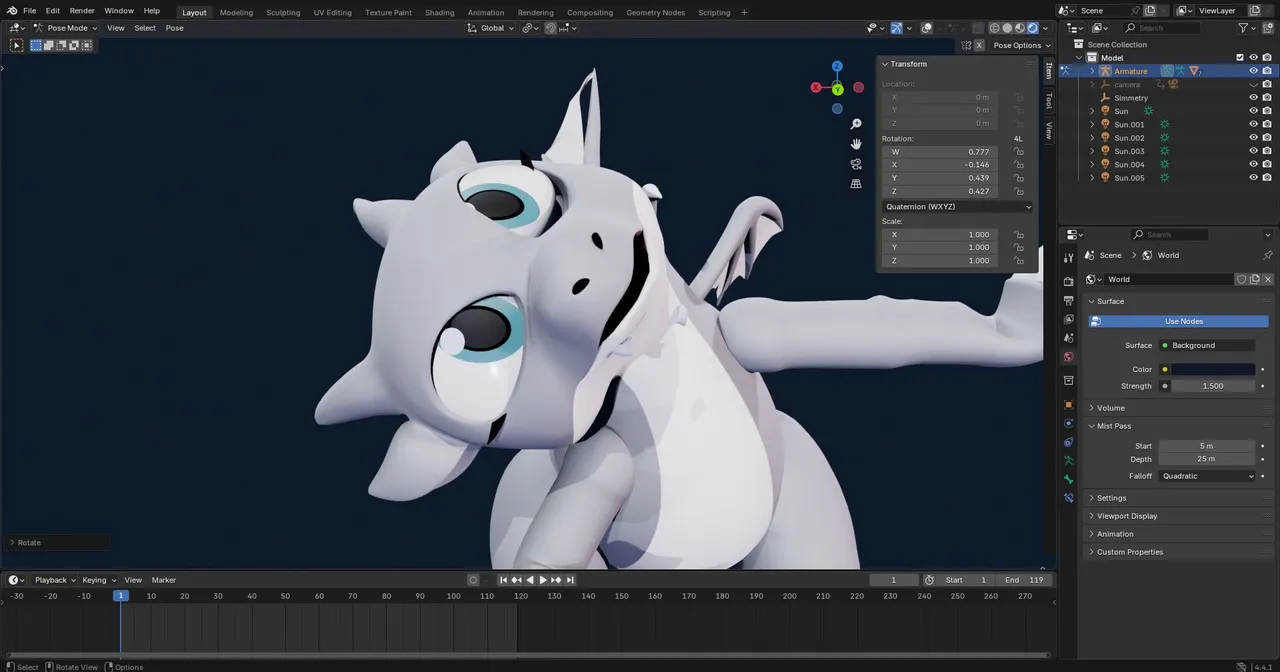This screenshot has width=1280, height=672.
Task: Open the Render menu
Action: click(x=82, y=10)
